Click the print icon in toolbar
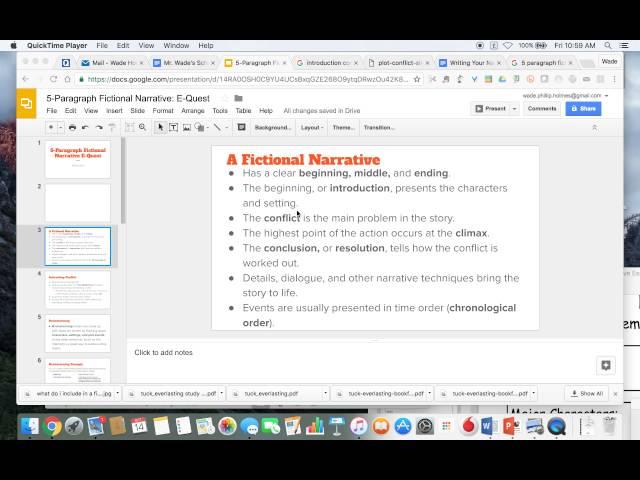This screenshot has height=480, width=640. [72, 127]
